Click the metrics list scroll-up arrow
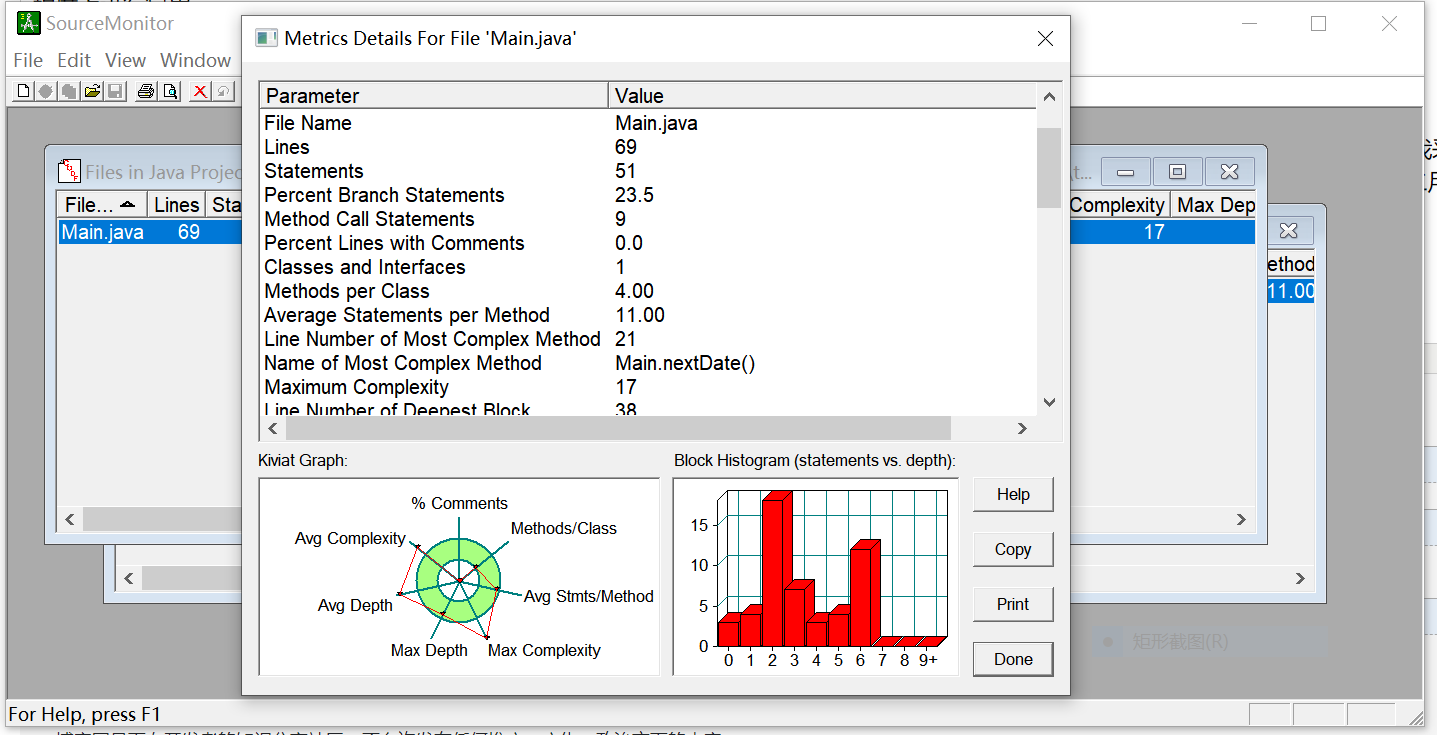1437x735 pixels. pyautogui.click(x=1049, y=97)
